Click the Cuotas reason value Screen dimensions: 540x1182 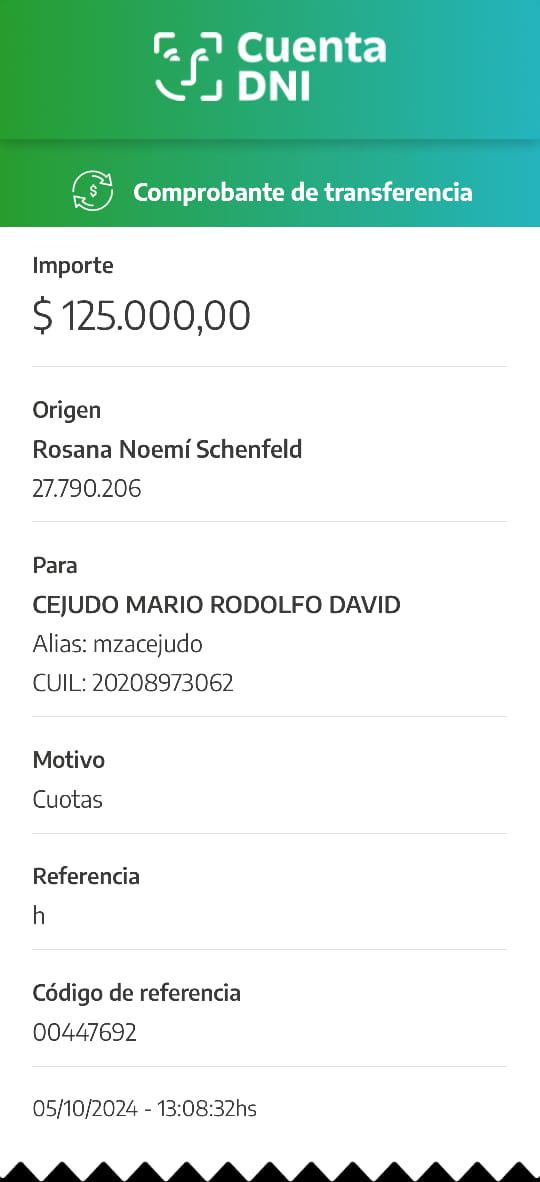[68, 800]
